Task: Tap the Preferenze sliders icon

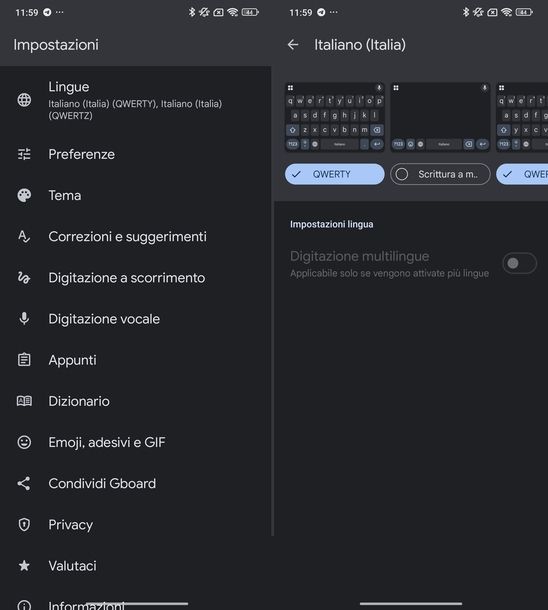Action: tap(24, 154)
